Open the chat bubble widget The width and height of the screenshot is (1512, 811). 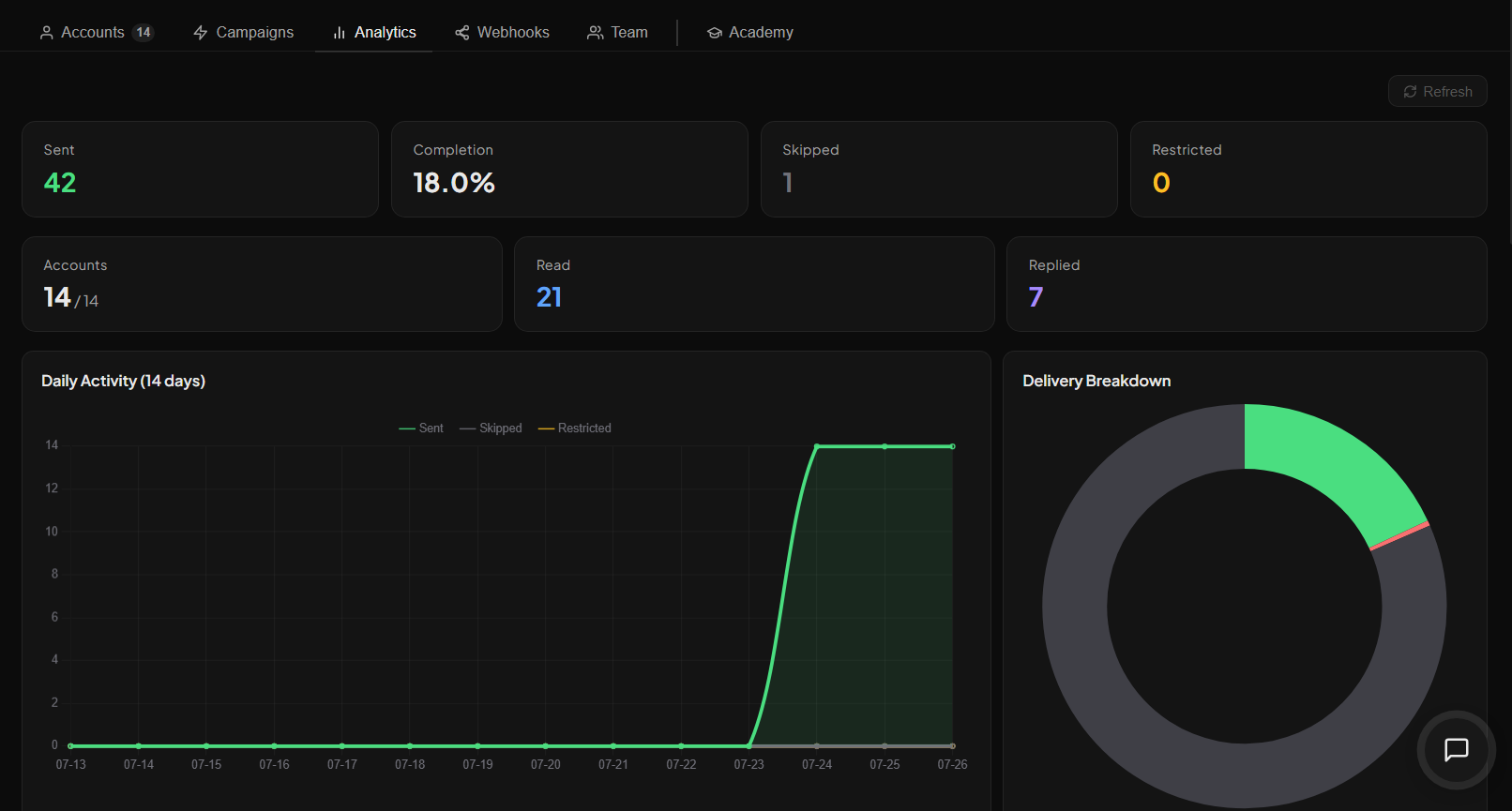click(x=1456, y=749)
